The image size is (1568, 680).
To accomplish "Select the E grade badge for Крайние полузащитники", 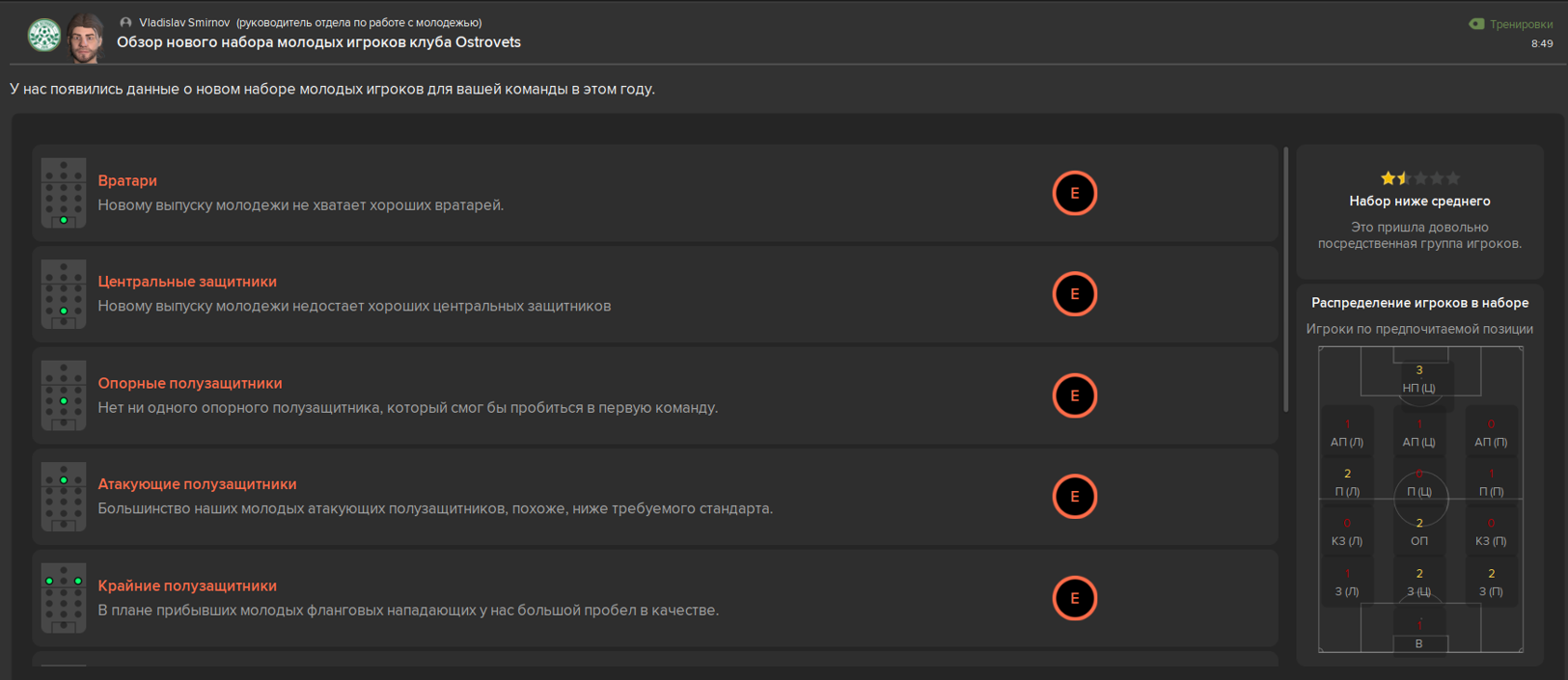I will click(x=1075, y=598).
